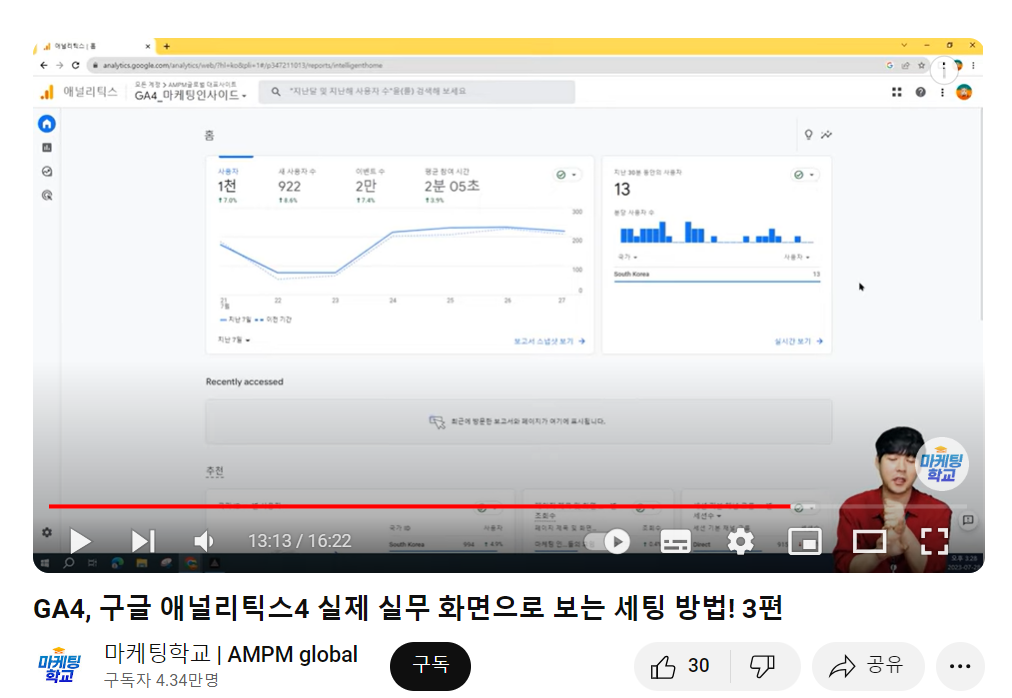Screen dimensions: 1012x698
Task: Open the Google apps grid icon in Analytics
Action: pos(897,92)
